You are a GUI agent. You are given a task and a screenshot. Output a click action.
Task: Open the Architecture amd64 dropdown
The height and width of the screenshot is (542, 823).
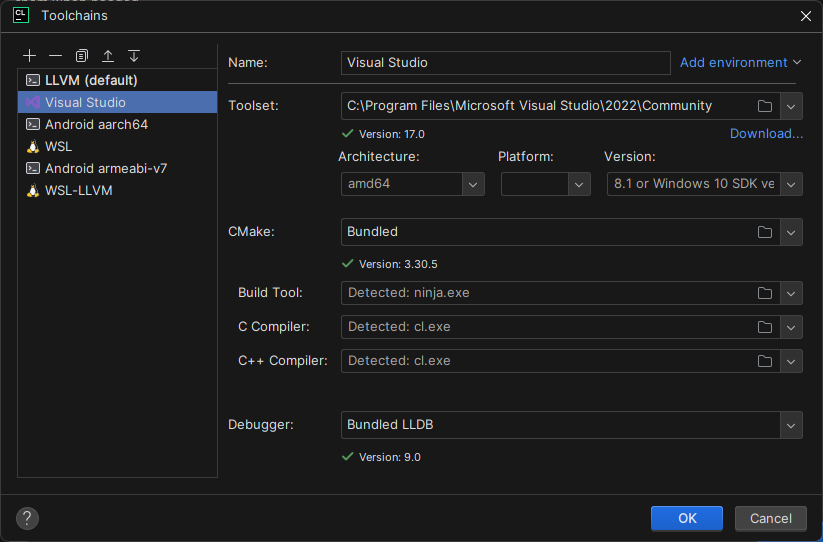(x=413, y=184)
